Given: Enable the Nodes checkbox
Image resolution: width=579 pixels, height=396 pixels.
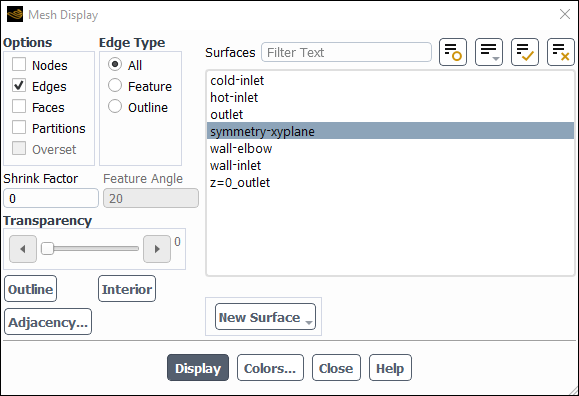Looking at the screenshot, I should point(19,64).
